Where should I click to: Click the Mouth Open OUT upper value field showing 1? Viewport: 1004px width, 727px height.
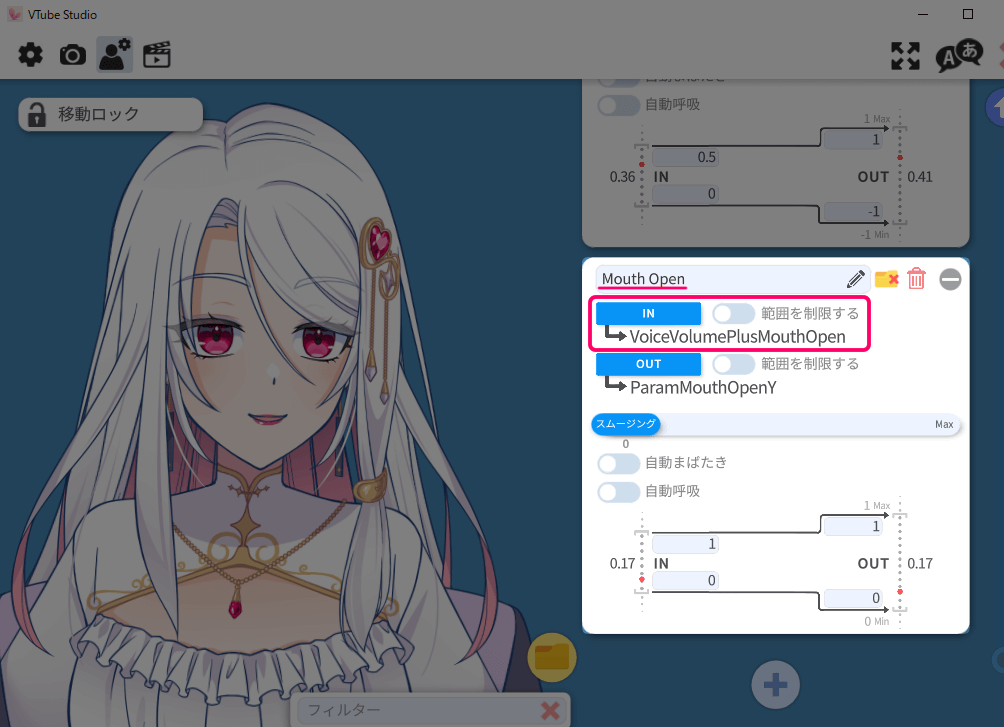[854, 527]
